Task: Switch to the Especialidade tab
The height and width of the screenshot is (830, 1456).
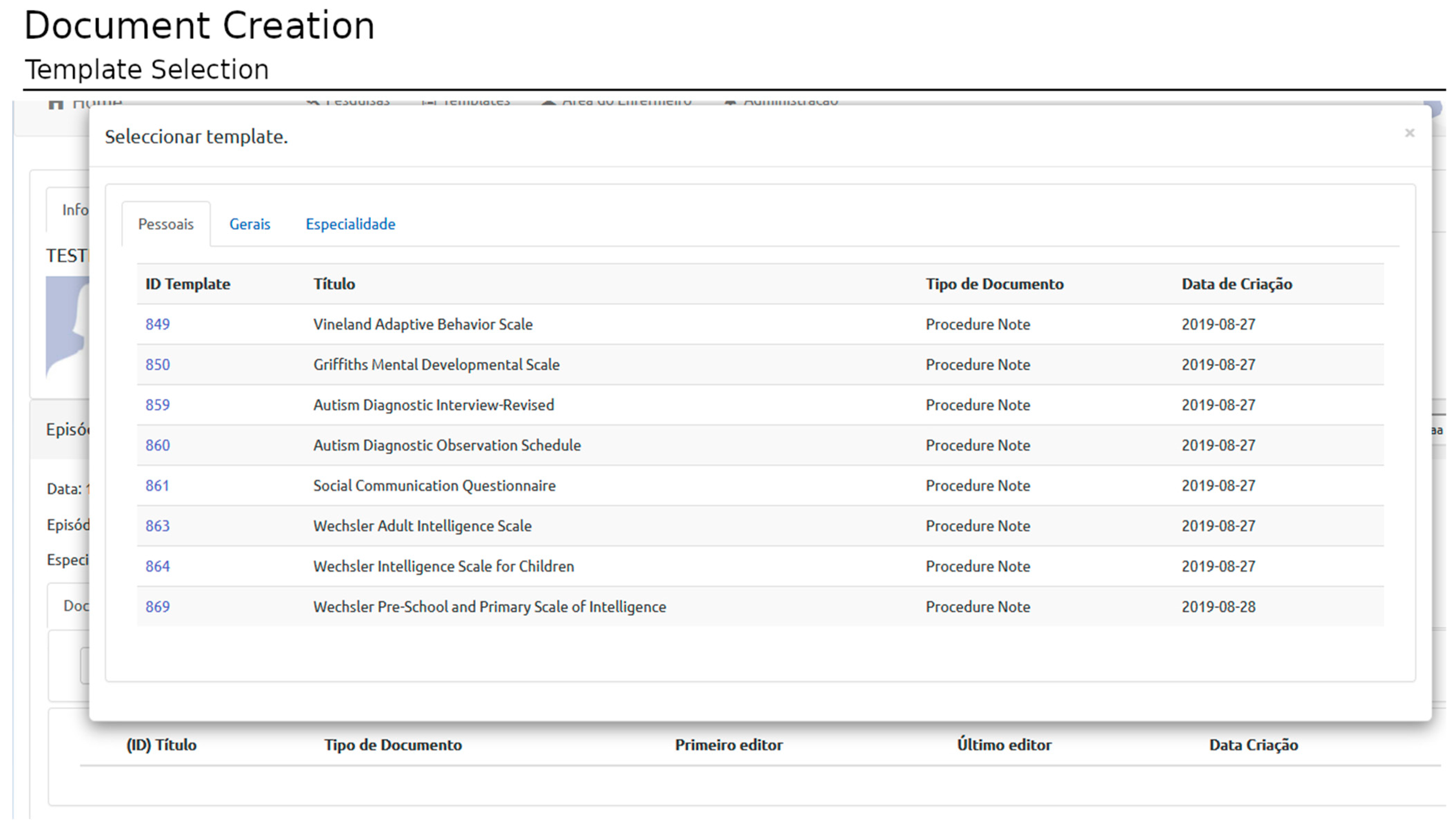Action: [350, 224]
